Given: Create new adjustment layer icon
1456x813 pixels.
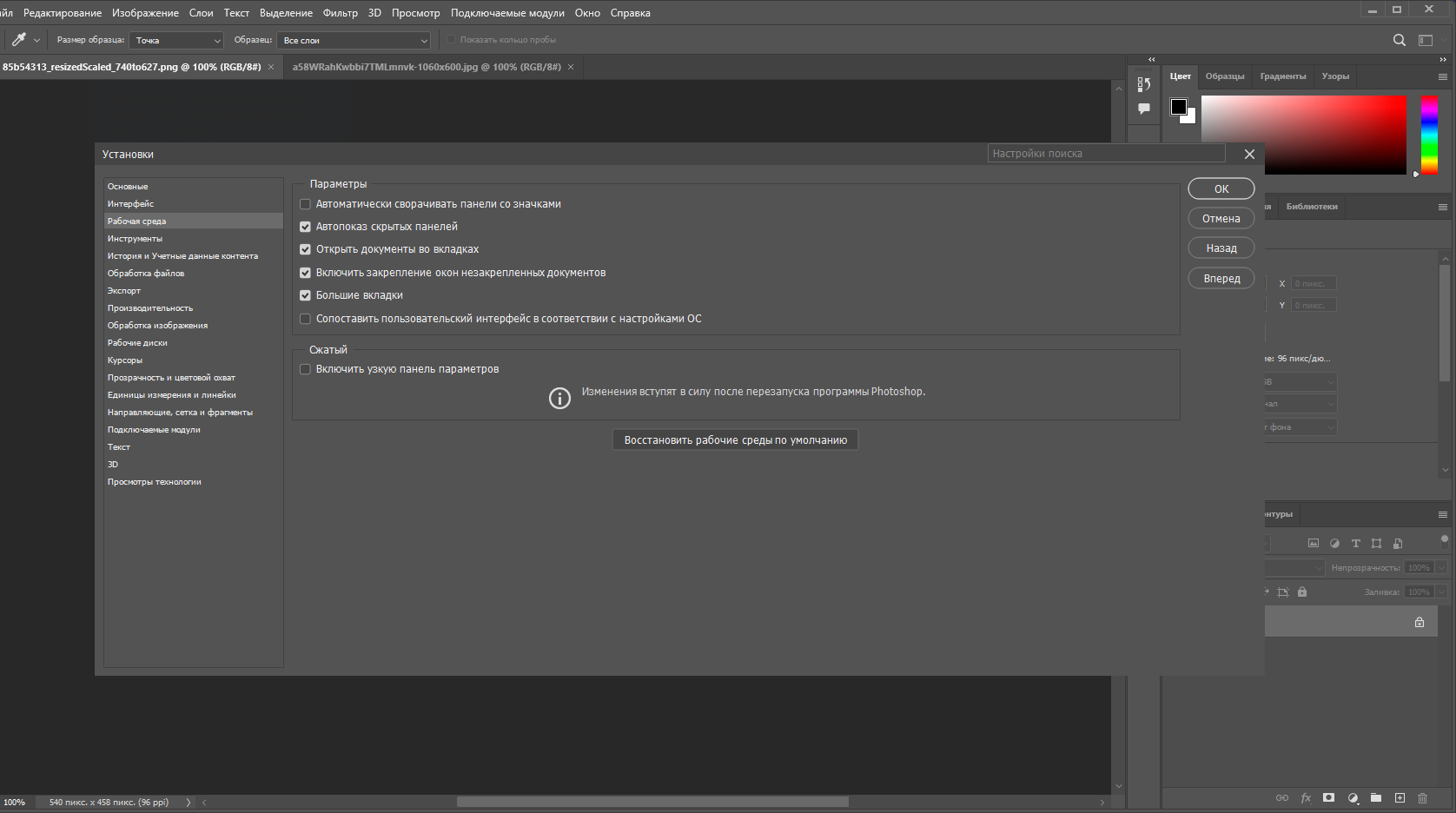Looking at the screenshot, I should point(1353,797).
